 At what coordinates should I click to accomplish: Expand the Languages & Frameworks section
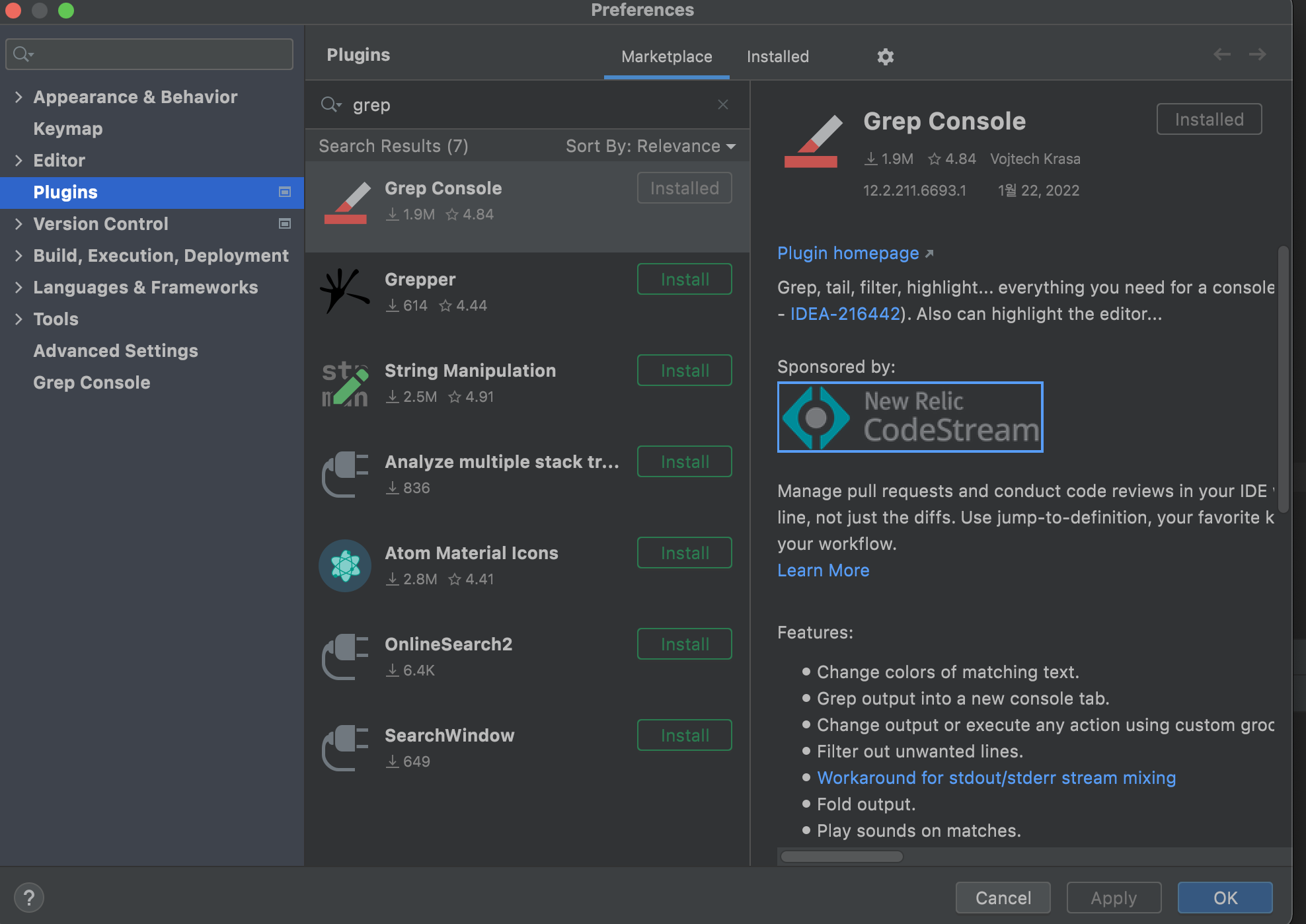(x=19, y=288)
